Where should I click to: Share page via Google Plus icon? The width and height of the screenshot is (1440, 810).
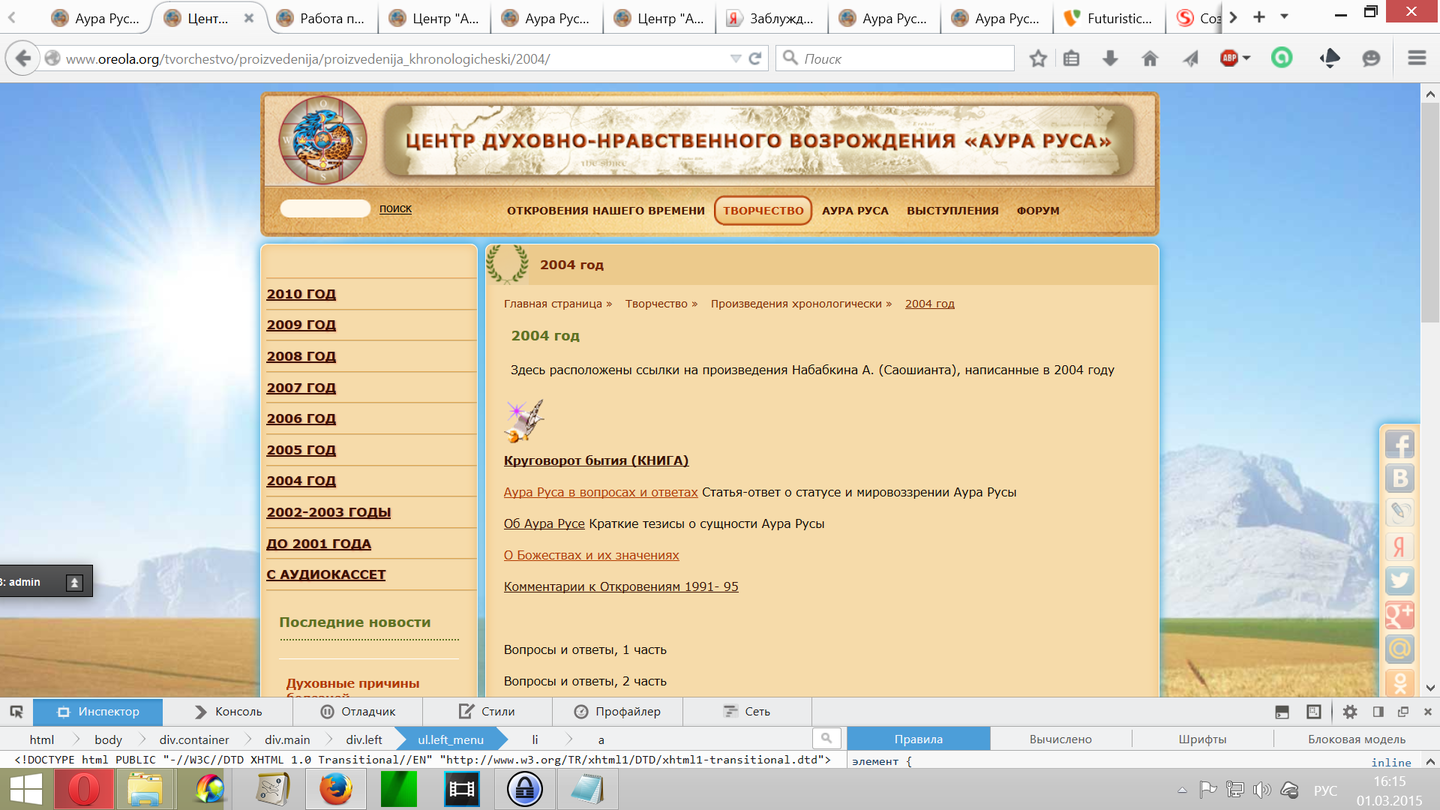click(1399, 615)
